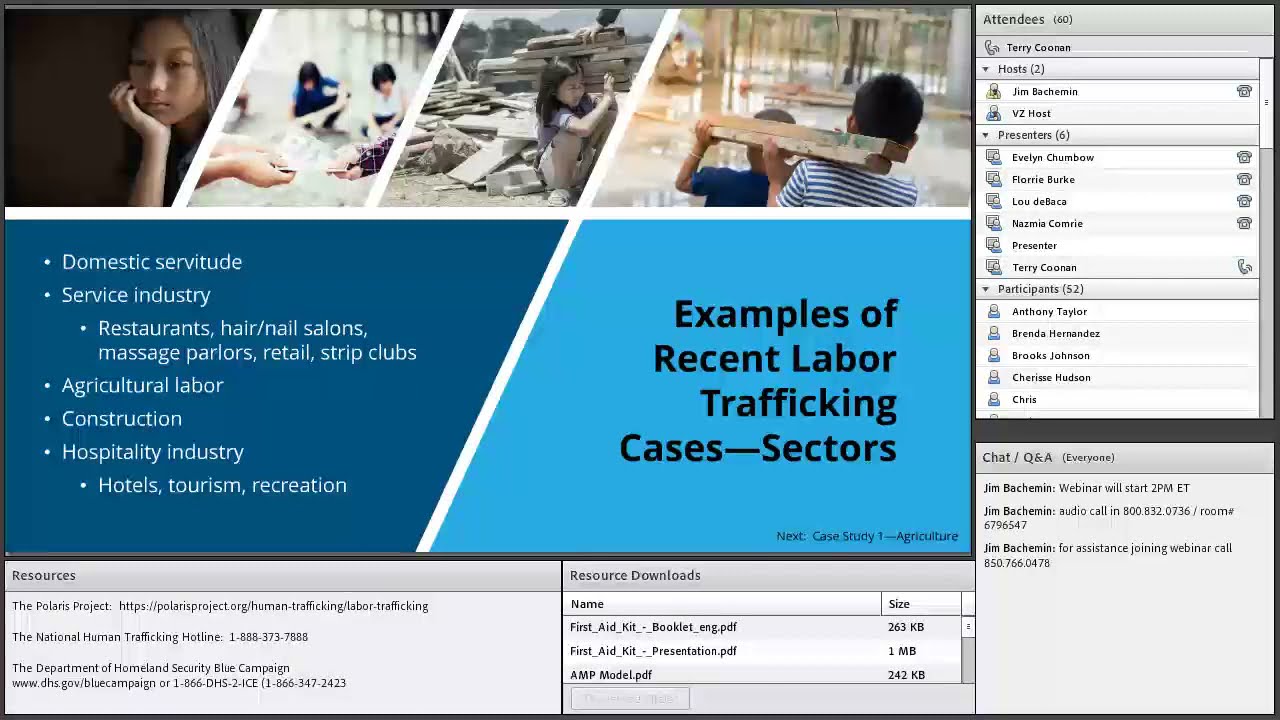Screen dimensions: 1280x720
Task: Click Brooks Johnson's participant icon
Action: click(x=993, y=355)
